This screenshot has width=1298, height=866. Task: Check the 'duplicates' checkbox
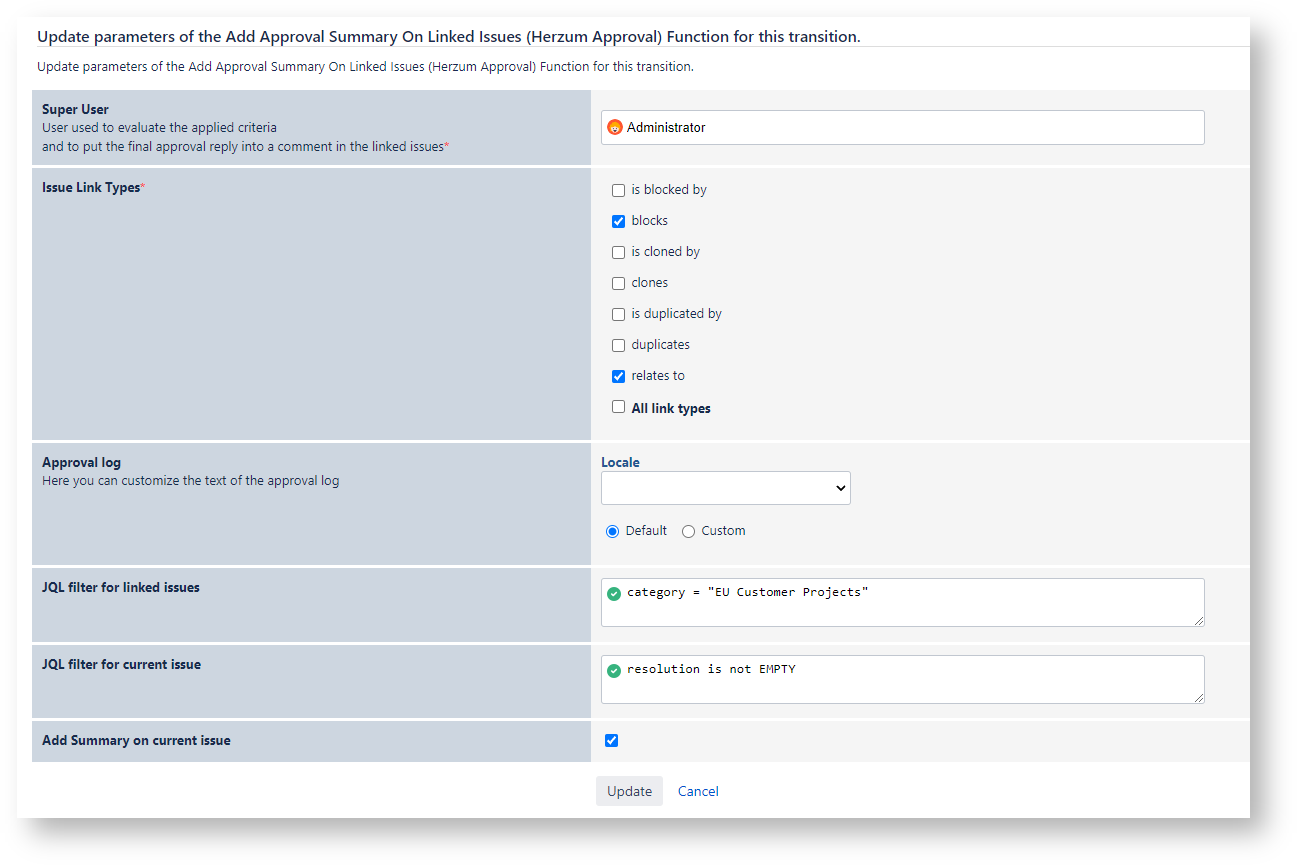click(x=618, y=345)
